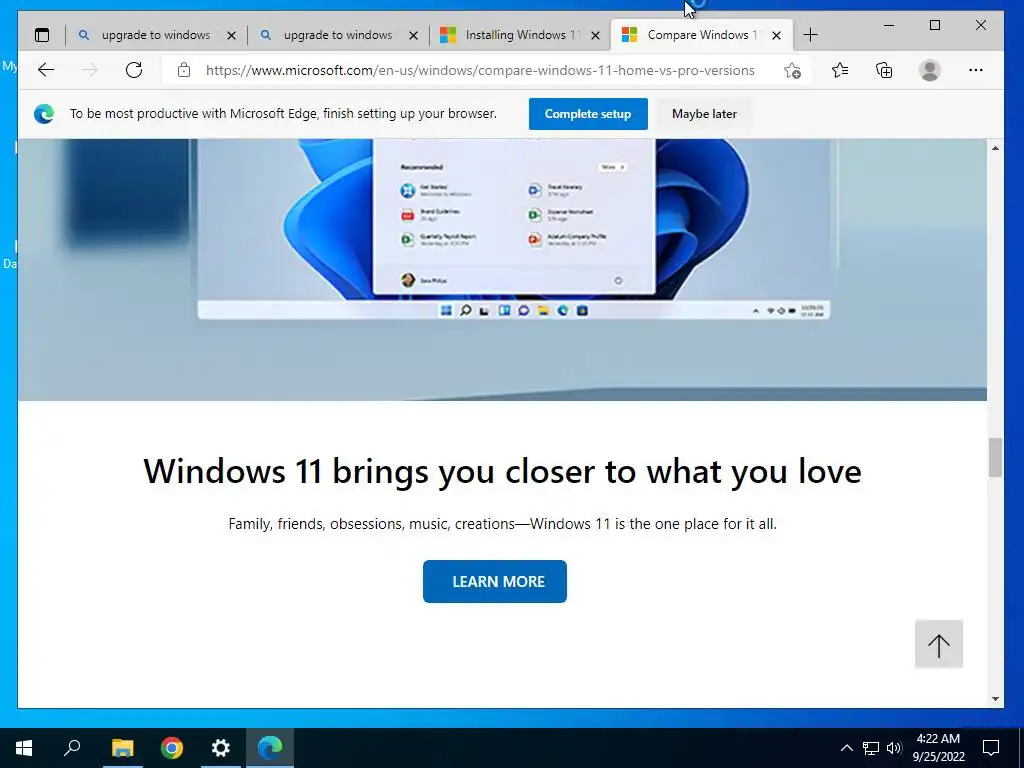
Task: Close the second upgrade to windows tab
Action: pyautogui.click(x=413, y=35)
